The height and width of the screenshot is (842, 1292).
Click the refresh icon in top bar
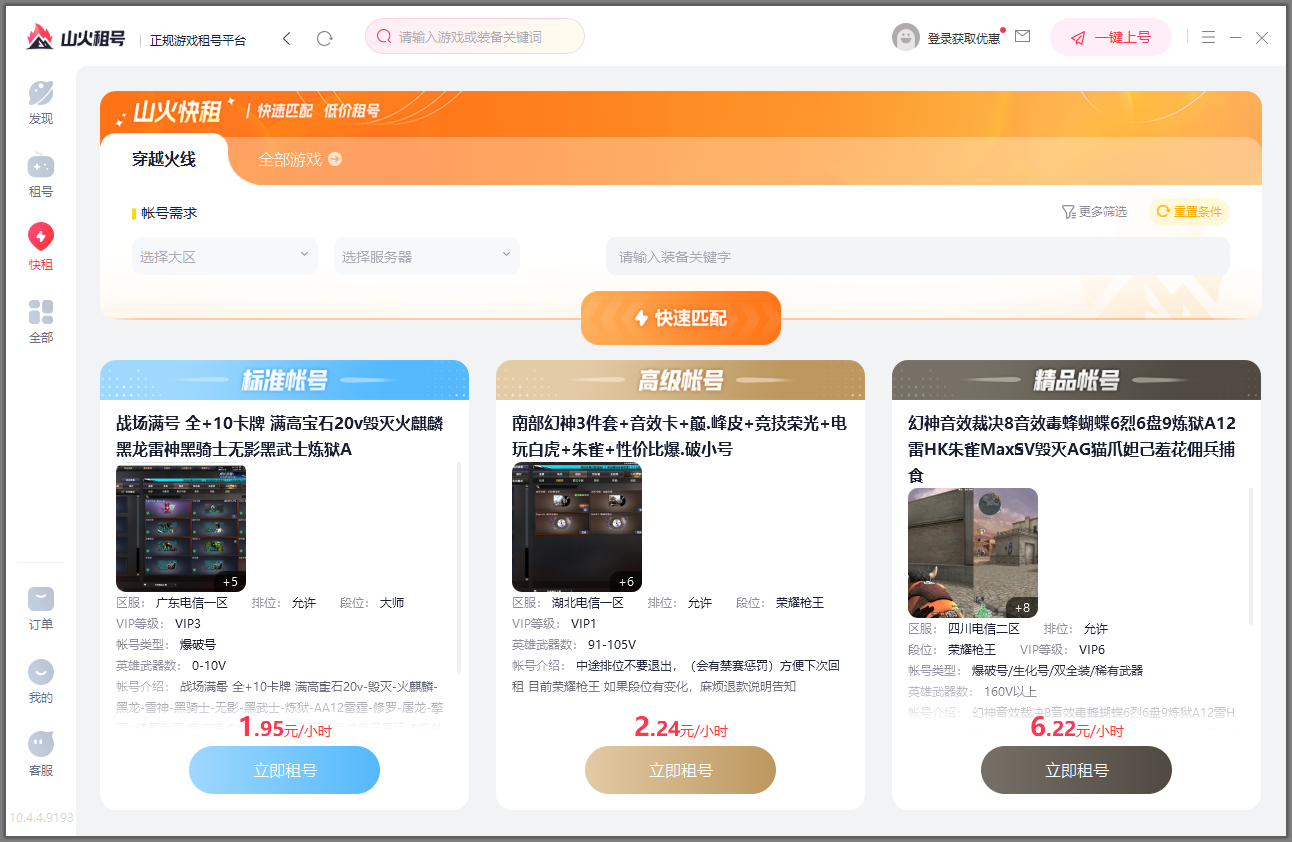point(324,38)
